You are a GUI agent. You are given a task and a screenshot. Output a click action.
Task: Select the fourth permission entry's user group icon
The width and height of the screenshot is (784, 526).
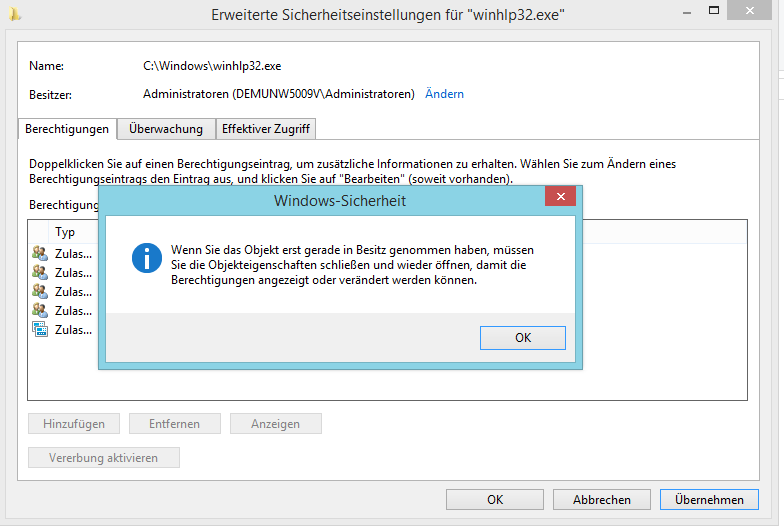(x=40, y=310)
